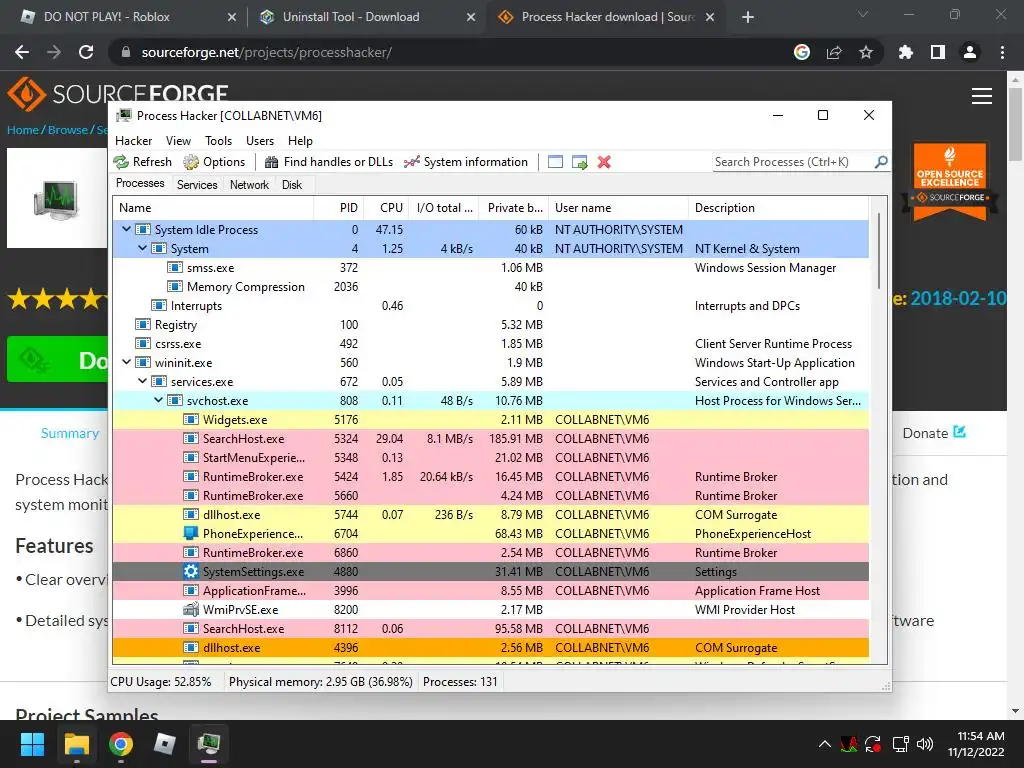
Task: Click the Chrome side panel icon
Action: [x=938, y=52]
